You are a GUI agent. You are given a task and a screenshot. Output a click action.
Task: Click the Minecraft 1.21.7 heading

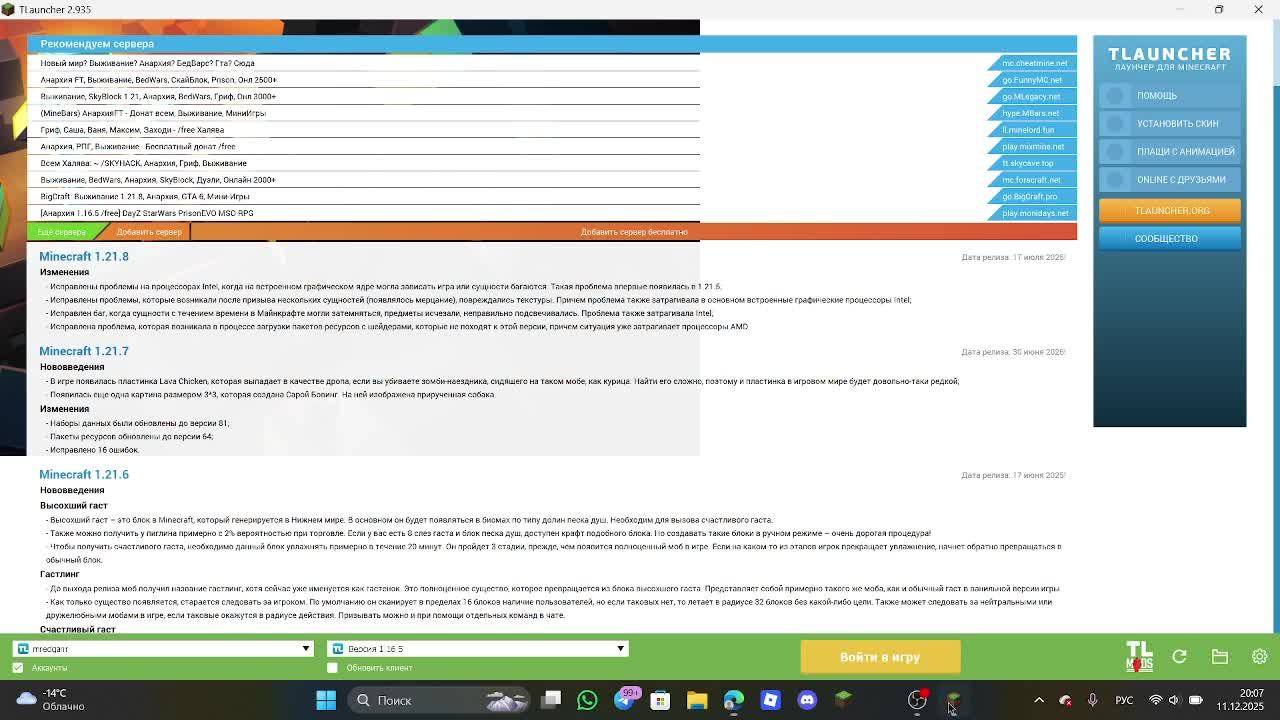coord(84,352)
